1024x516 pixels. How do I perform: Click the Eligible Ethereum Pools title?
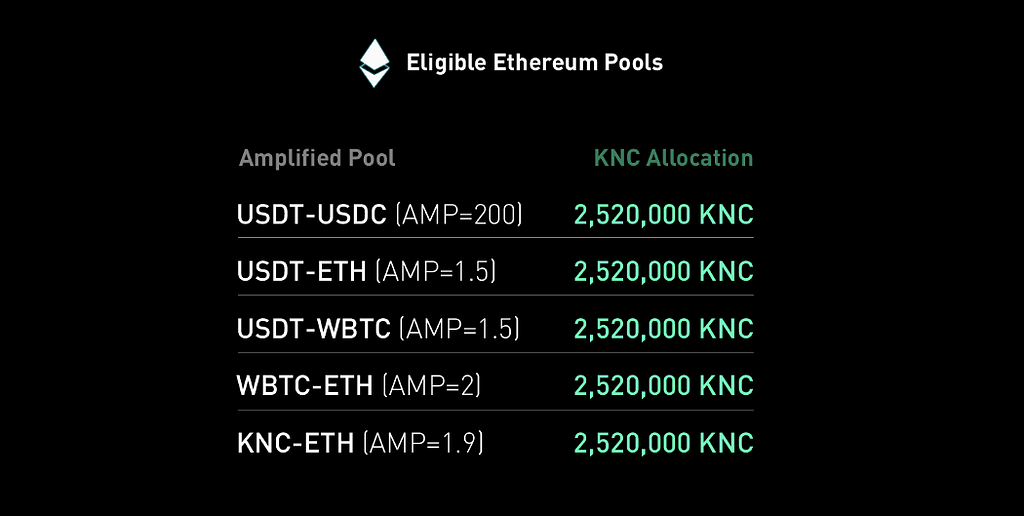(x=534, y=63)
